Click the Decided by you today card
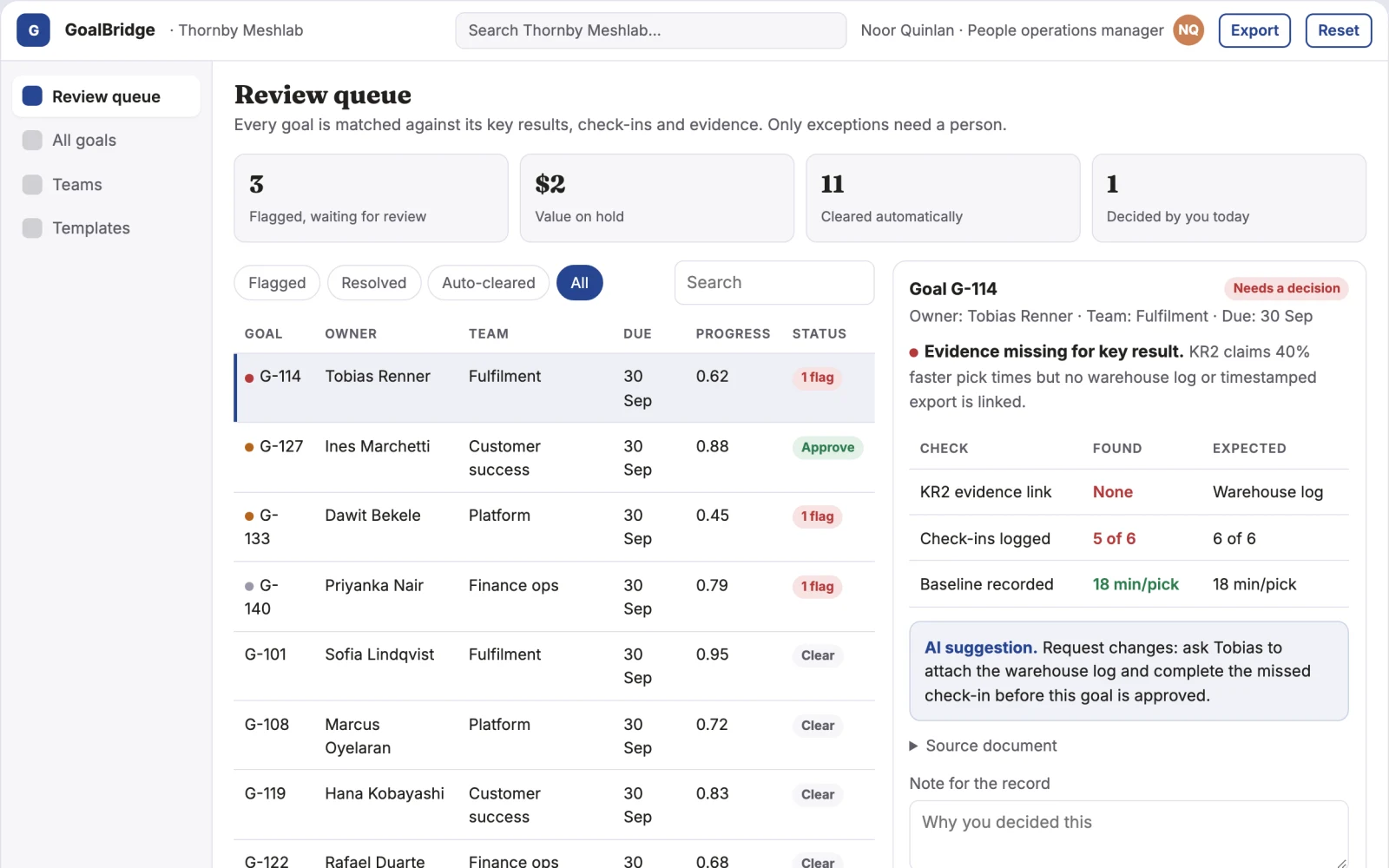 point(1228,198)
